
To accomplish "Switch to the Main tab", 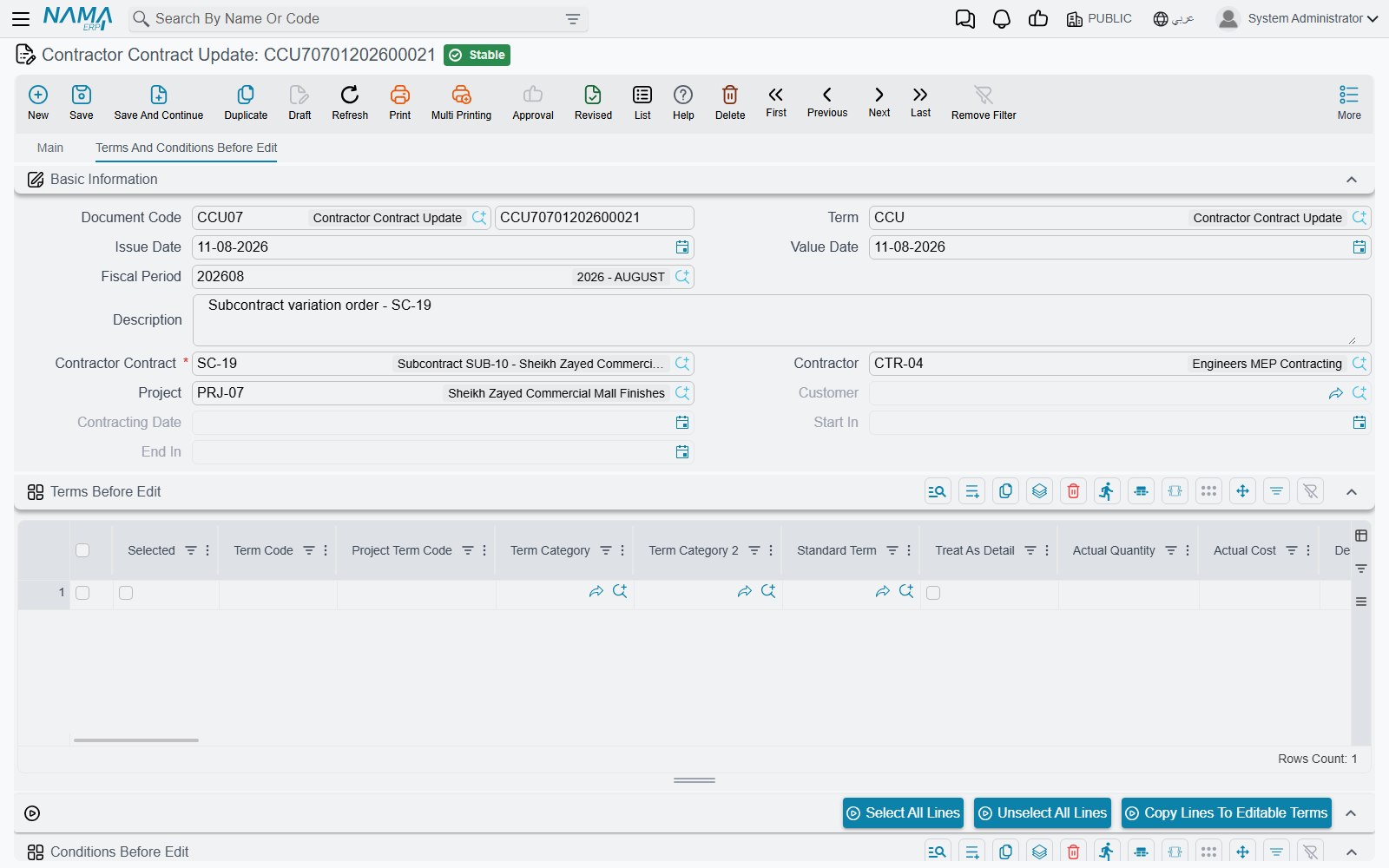I will tap(50, 148).
